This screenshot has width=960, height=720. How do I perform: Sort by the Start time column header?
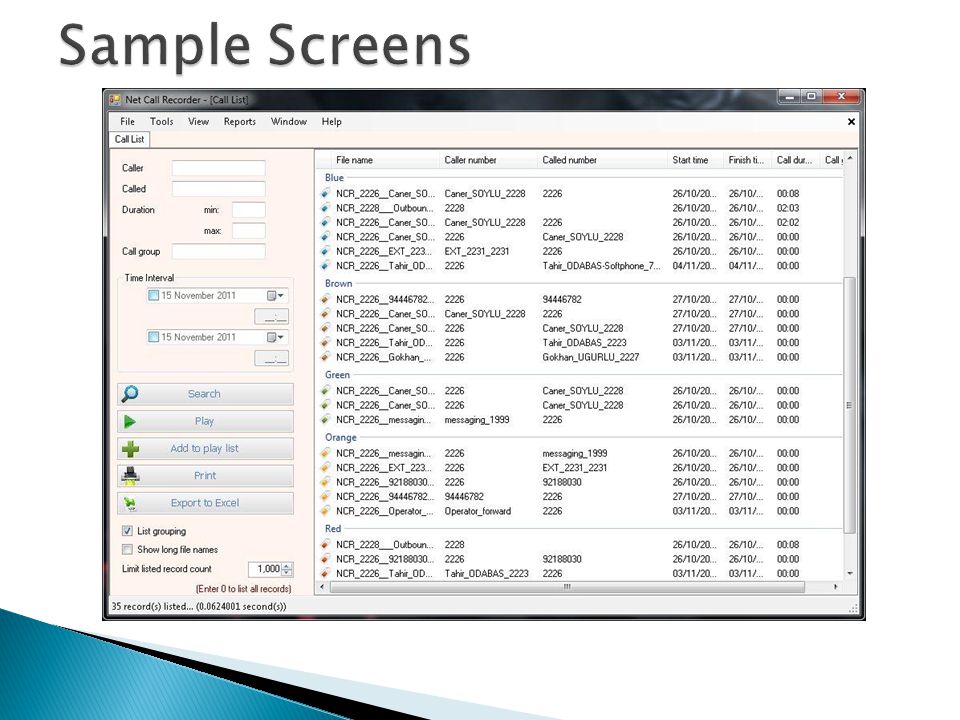[x=695, y=160]
